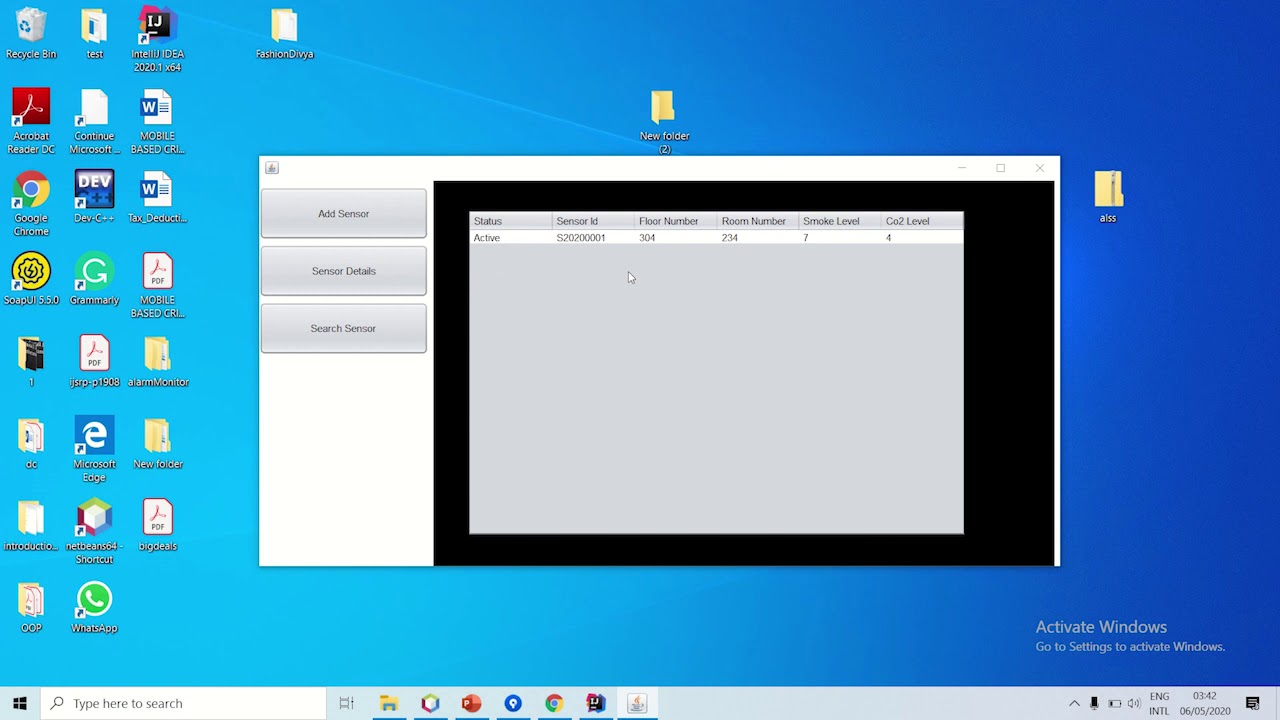Open the volume control in system tray
This screenshot has height=720, width=1280.
[1134, 703]
